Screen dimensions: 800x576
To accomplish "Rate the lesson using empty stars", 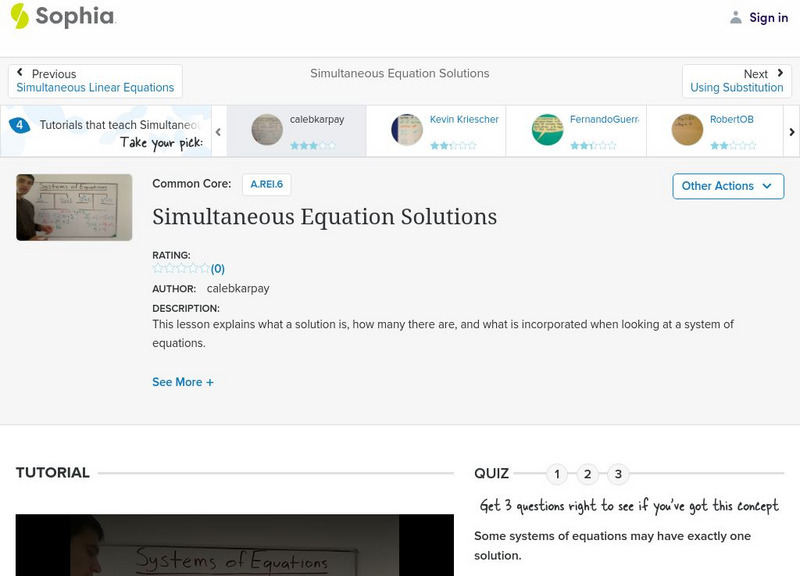I will tap(181, 268).
